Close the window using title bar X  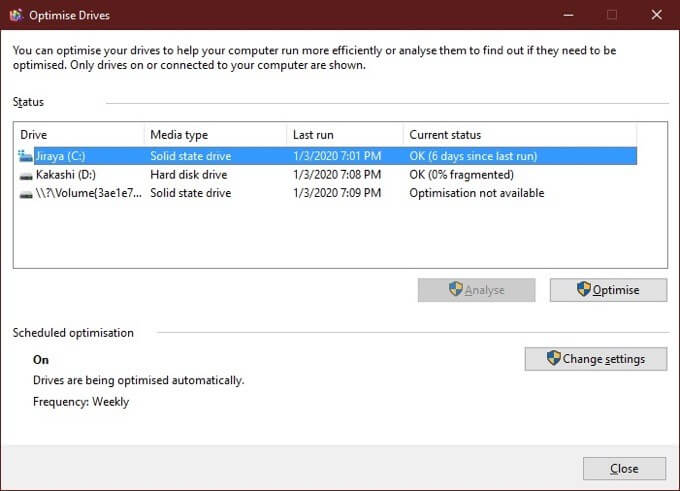click(656, 15)
